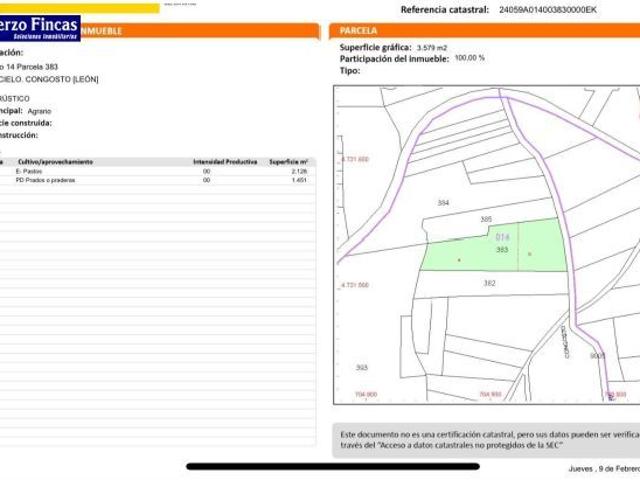Click the catastral reference number 24059A014003830000EK
The height and width of the screenshot is (480, 640).
[x=548, y=10]
